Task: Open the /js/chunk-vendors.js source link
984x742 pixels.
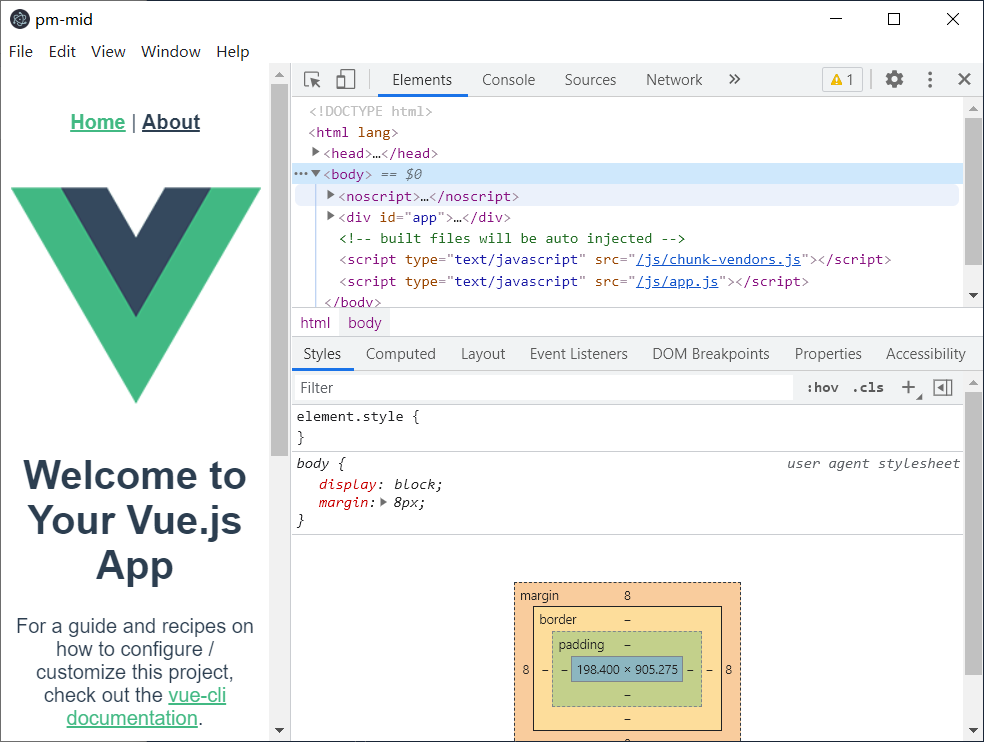Action: click(719, 259)
